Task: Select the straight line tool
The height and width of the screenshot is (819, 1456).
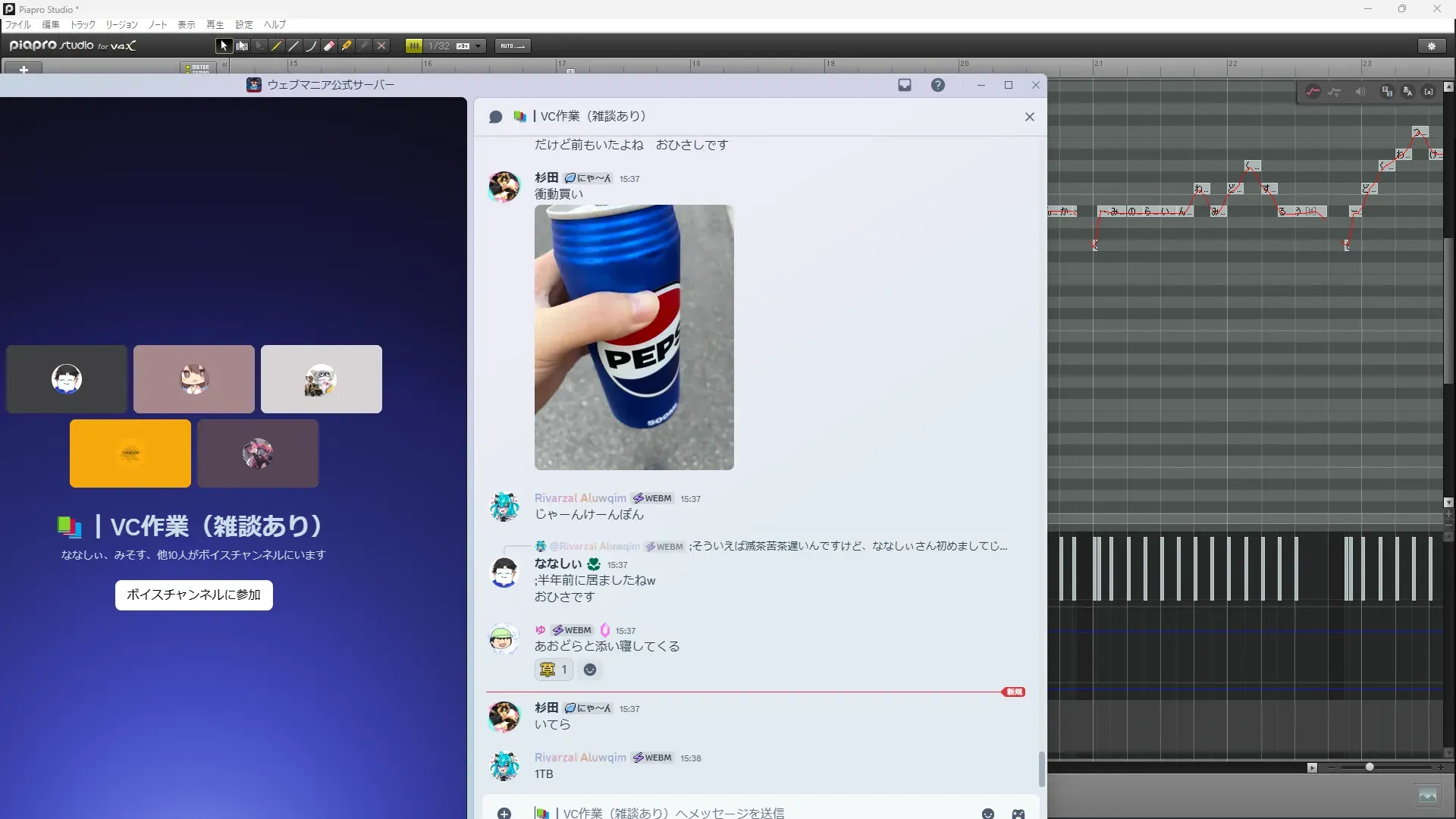Action: point(294,46)
